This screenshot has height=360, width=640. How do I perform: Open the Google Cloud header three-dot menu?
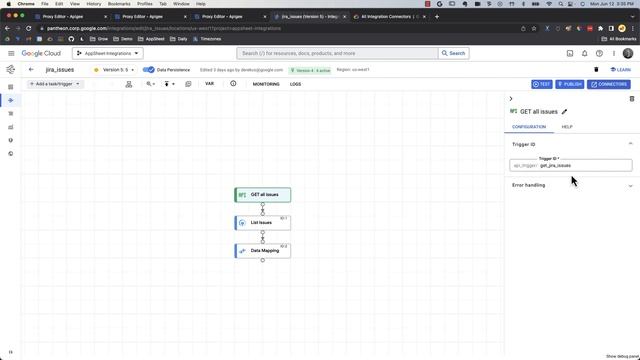(613, 53)
